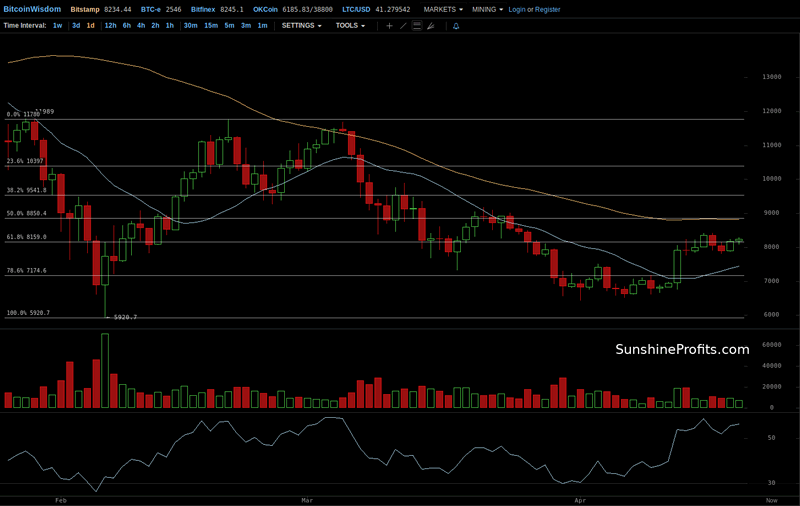800x506 pixels.
Task: Open the MINING dropdown
Action: (487, 10)
